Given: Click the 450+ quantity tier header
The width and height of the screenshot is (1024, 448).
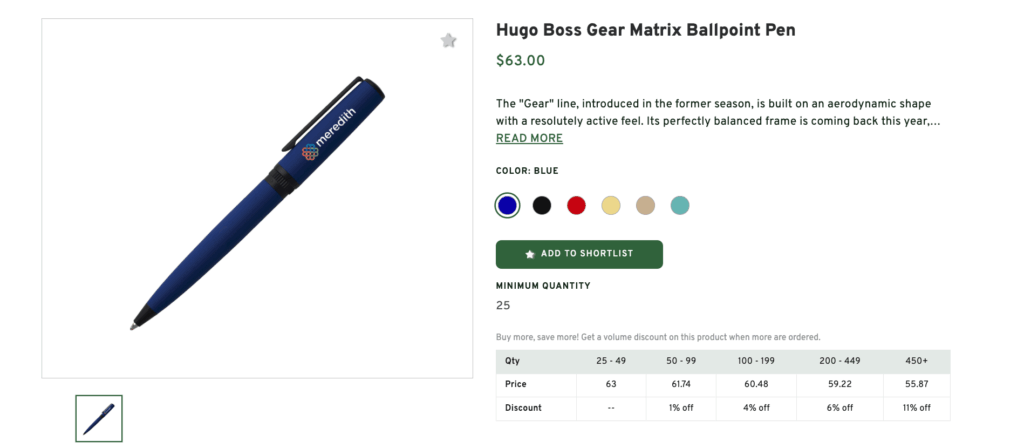Looking at the screenshot, I should pyautogui.click(x=916, y=360).
